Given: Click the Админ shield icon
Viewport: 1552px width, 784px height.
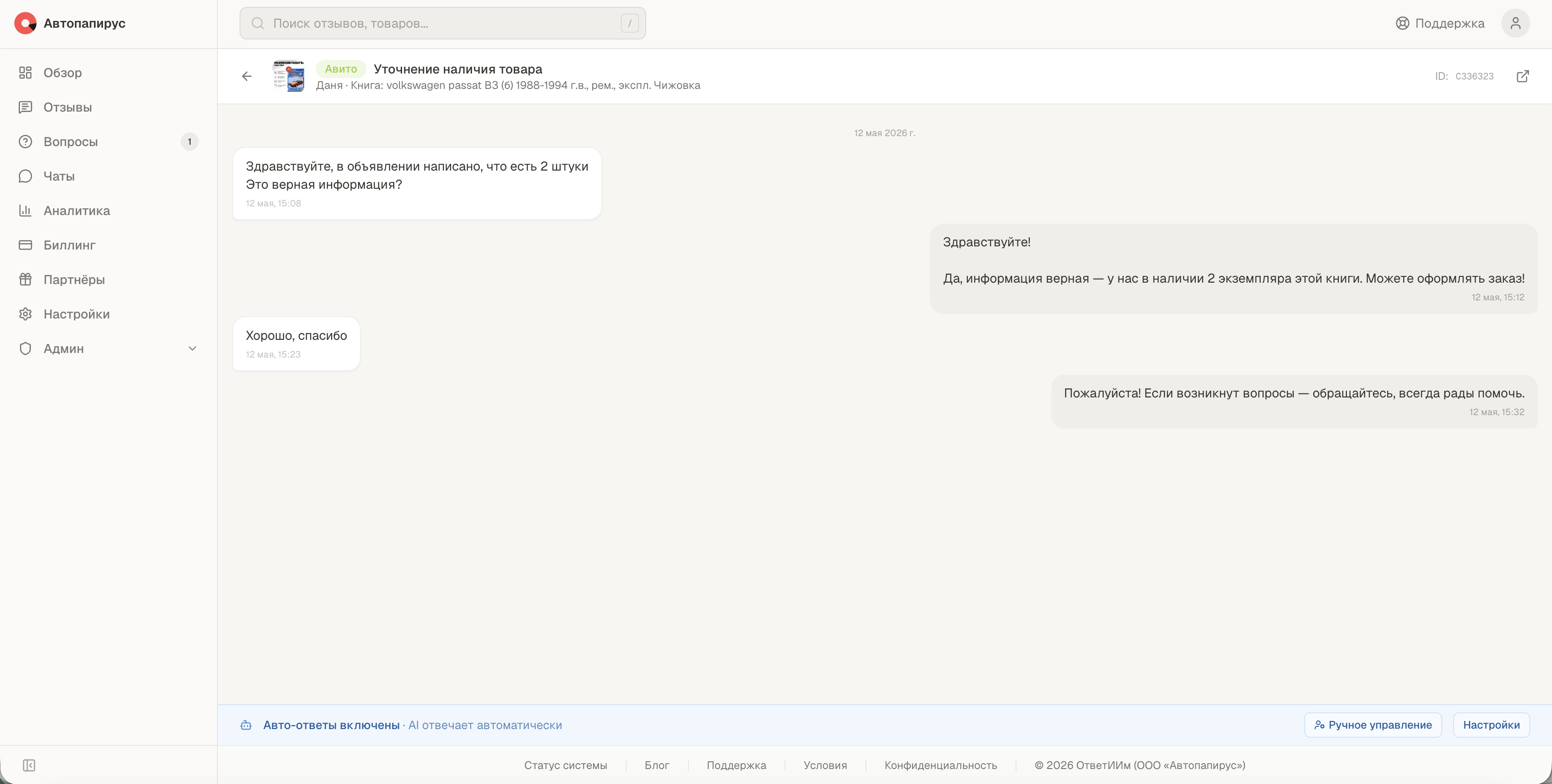Looking at the screenshot, I should (x=25, y=348).
